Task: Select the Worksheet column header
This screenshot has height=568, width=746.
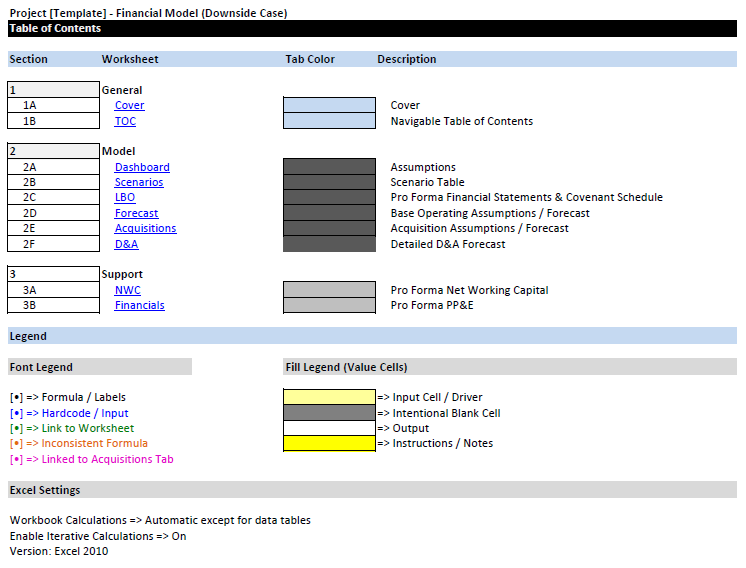Action: (130, 59)
